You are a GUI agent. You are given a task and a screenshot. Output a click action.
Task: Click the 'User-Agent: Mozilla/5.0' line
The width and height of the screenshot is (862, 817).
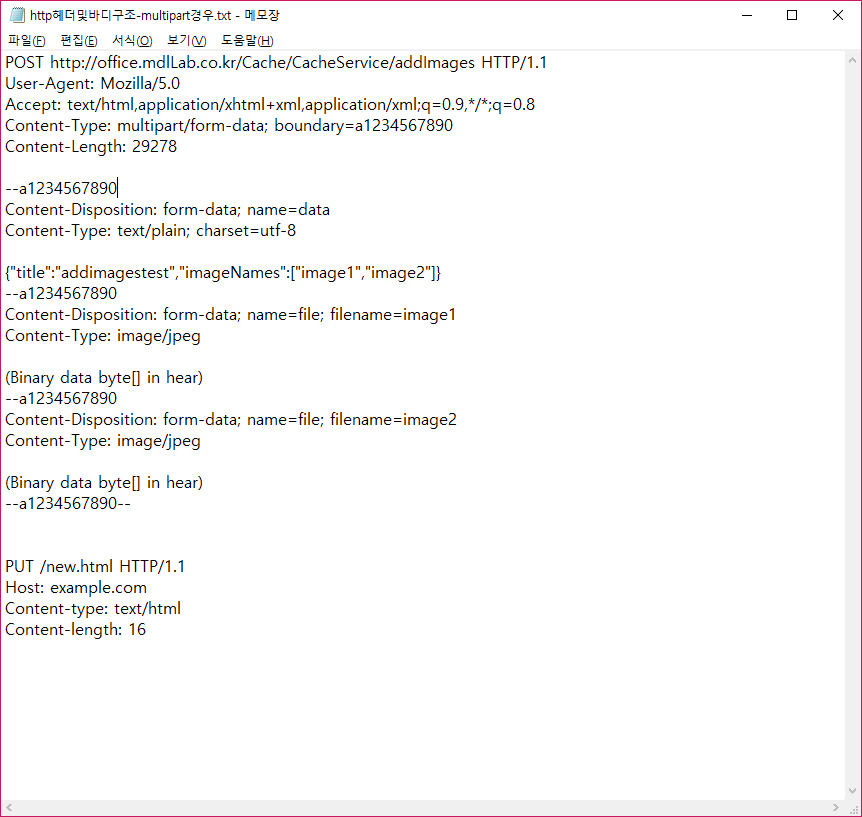pos(92,84)
